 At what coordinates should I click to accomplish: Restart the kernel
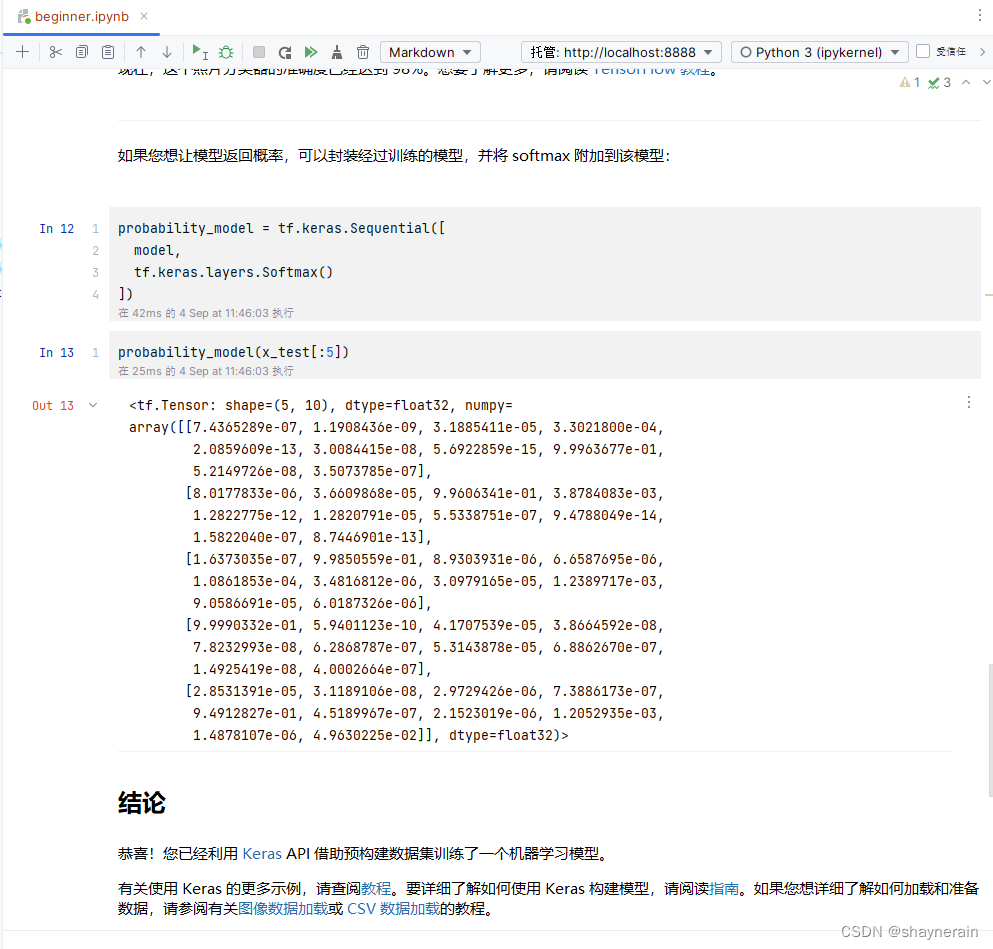coord(283,52)
